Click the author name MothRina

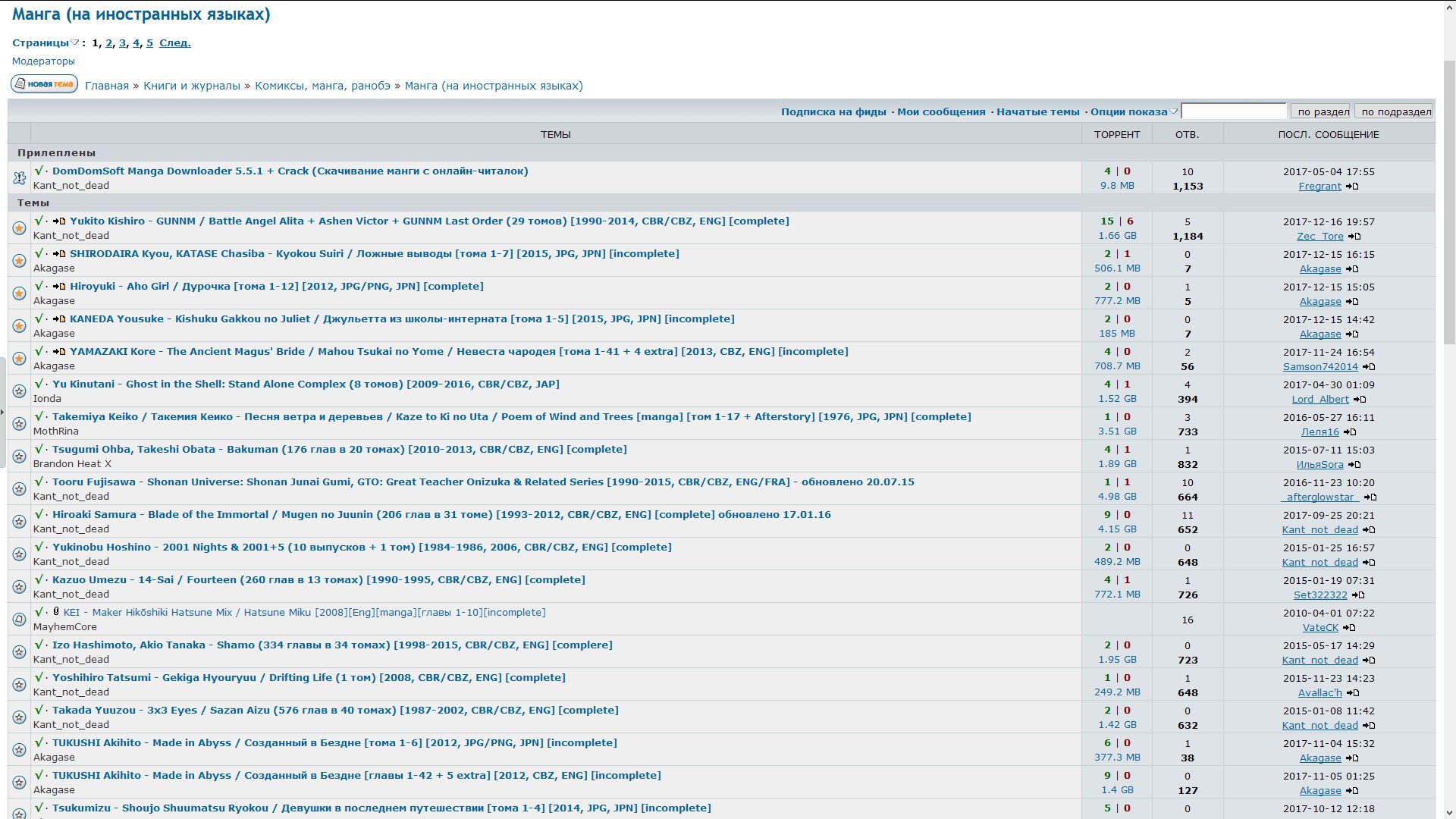pyautogui.click(x=56, y=431)
